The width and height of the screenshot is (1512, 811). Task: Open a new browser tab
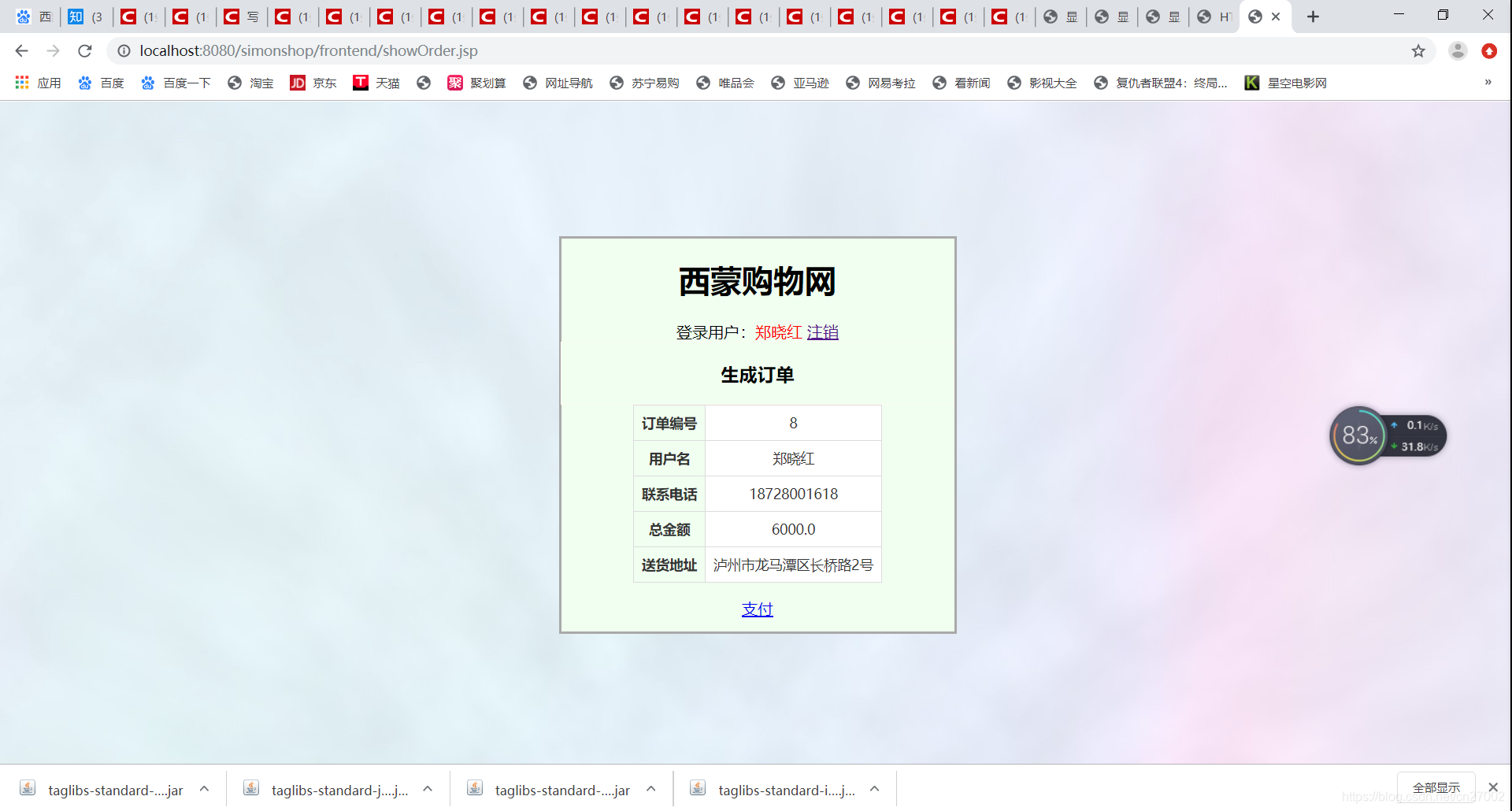point(1313,17)
